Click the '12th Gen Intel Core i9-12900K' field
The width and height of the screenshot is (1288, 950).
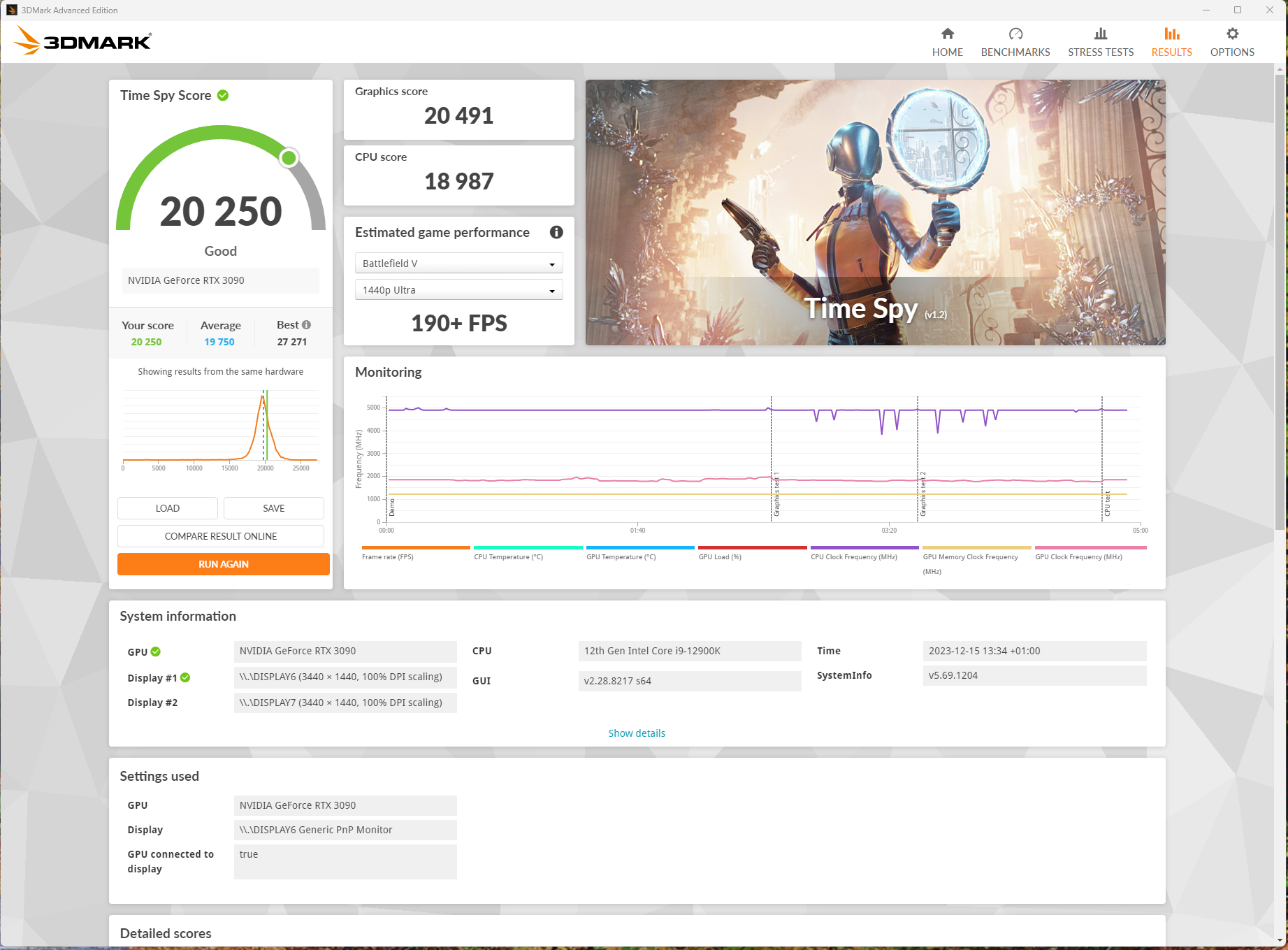690,651
